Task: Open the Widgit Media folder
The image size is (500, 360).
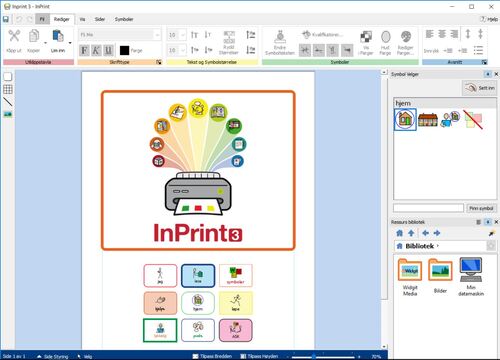Action: (x=410, y=277)
